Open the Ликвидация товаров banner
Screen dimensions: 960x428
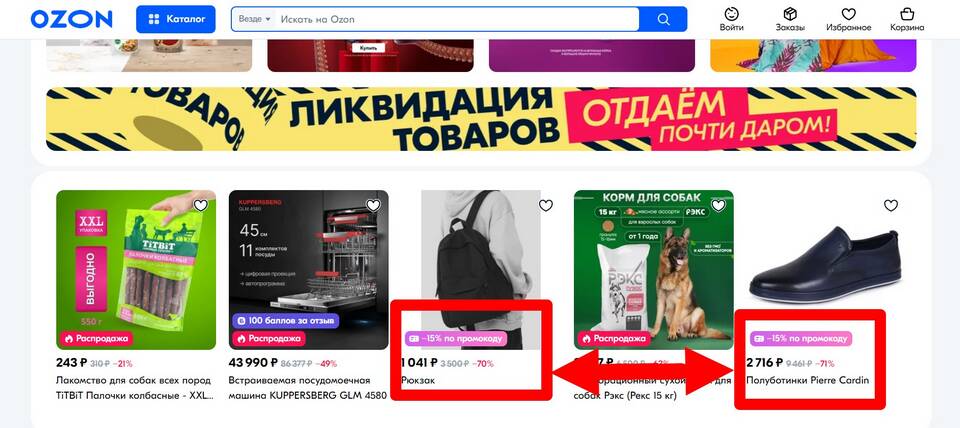pyautogui.click(x=481, y=119)
